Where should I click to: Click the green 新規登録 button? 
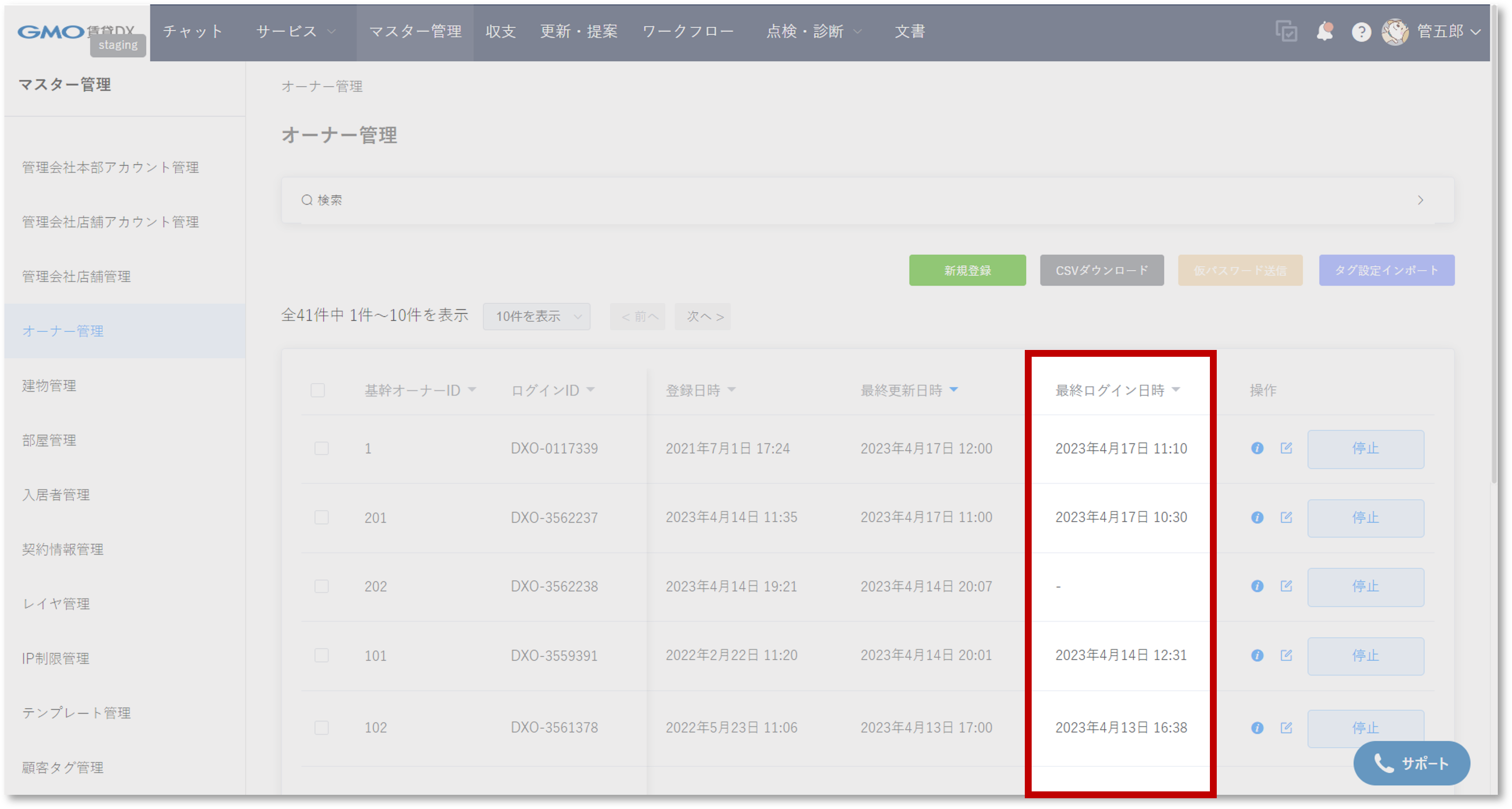[968, 271]
